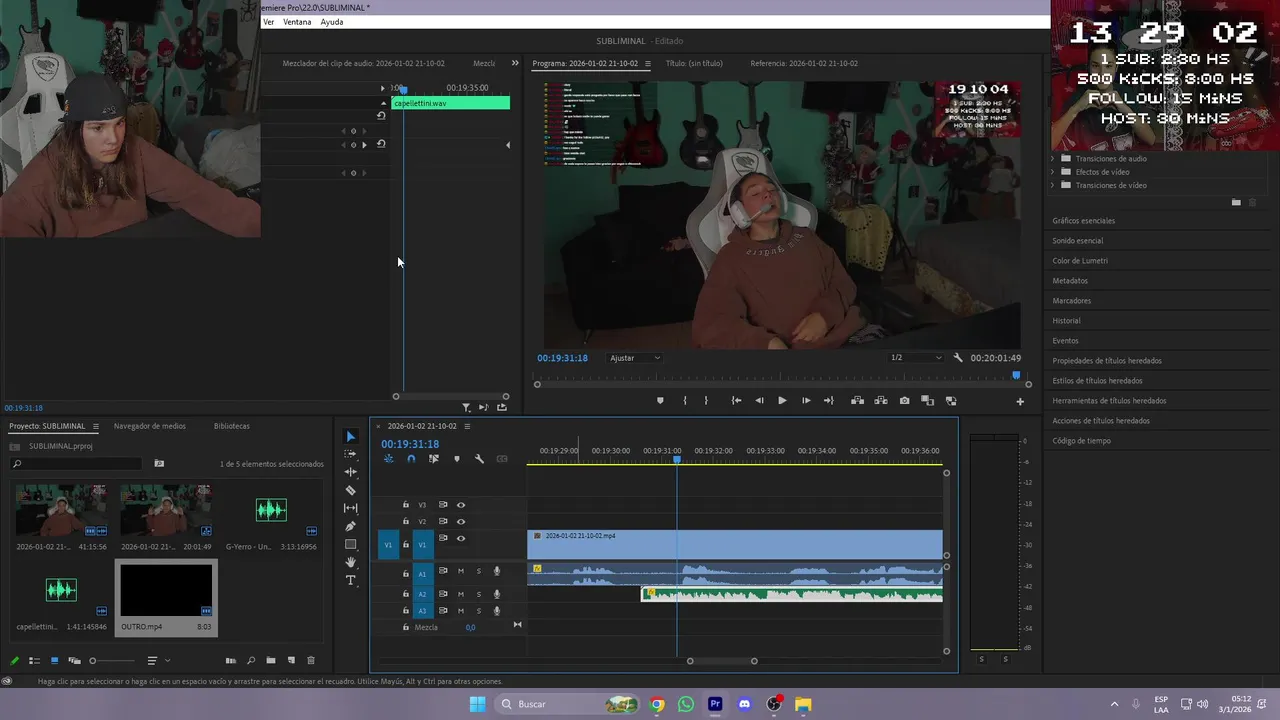Switch to the Navegador de medios tab

[x=149, y=426]
